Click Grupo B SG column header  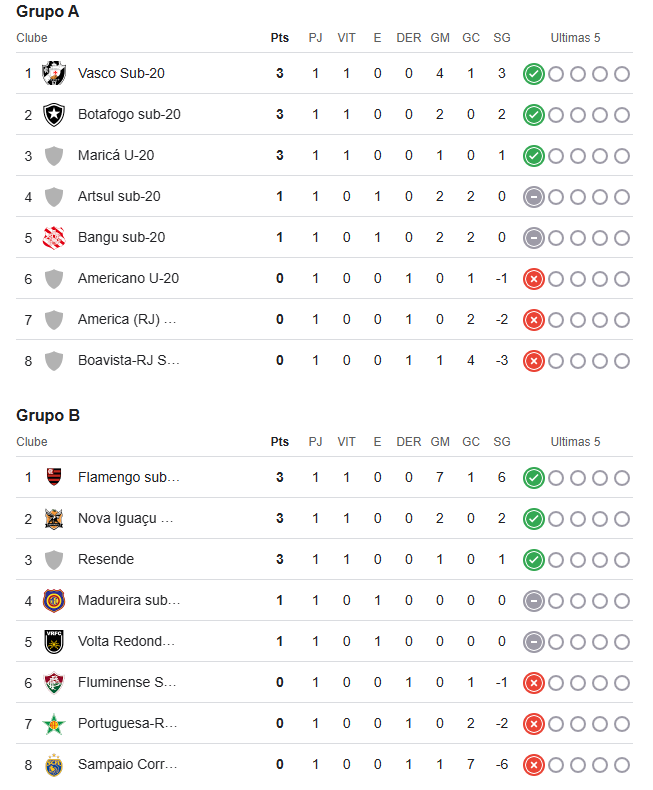(x=502, y=442)
